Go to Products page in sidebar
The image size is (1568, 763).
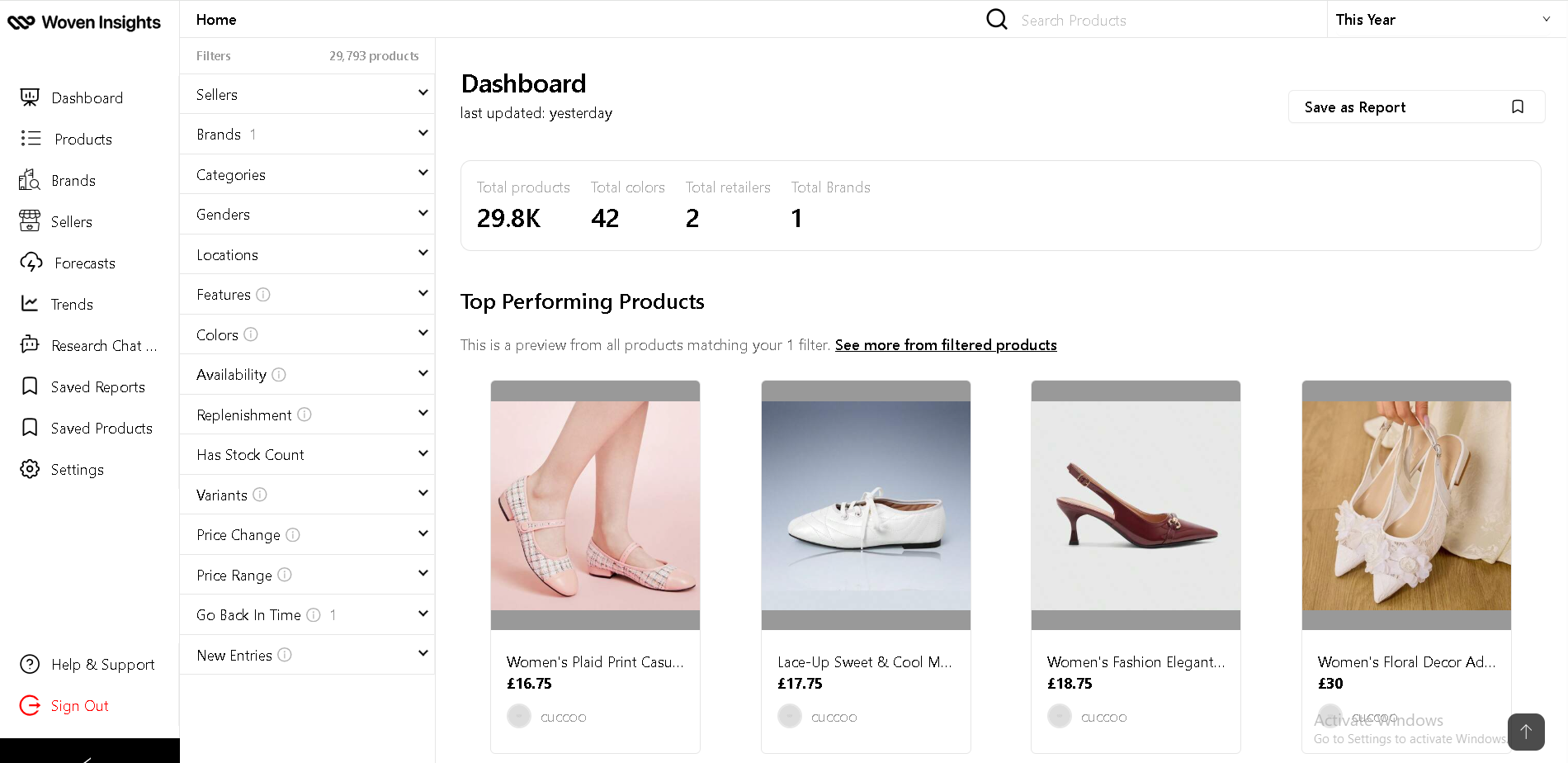click(x=83, y=139)
